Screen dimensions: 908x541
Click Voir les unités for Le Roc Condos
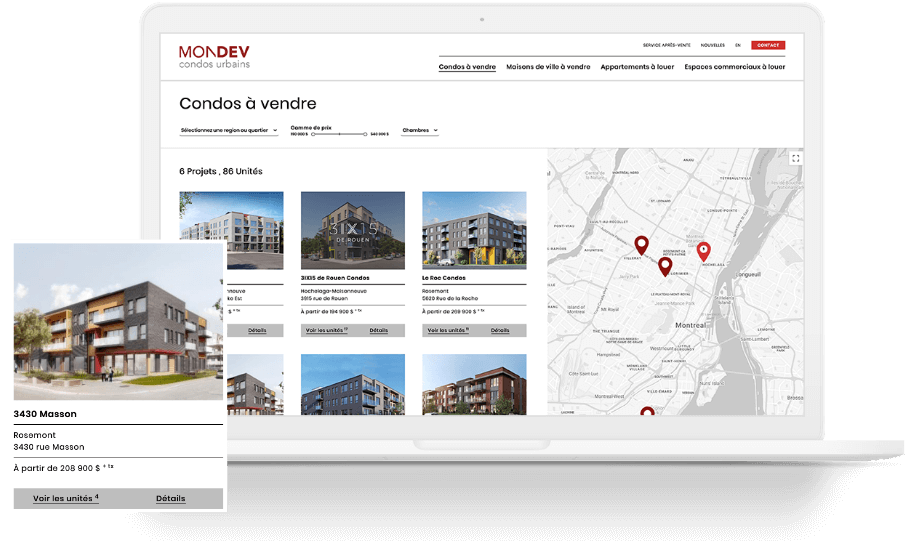point(448,330)
